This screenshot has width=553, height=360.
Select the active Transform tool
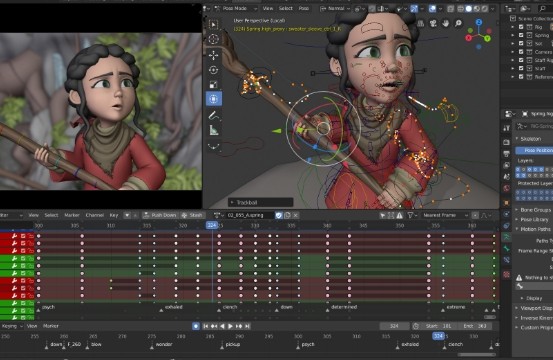(214, 99)
